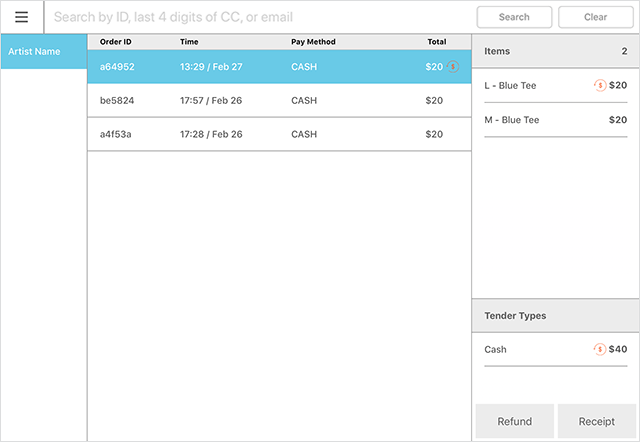
Task: Select the M - Blue Tee item
Action: (530, 120)
